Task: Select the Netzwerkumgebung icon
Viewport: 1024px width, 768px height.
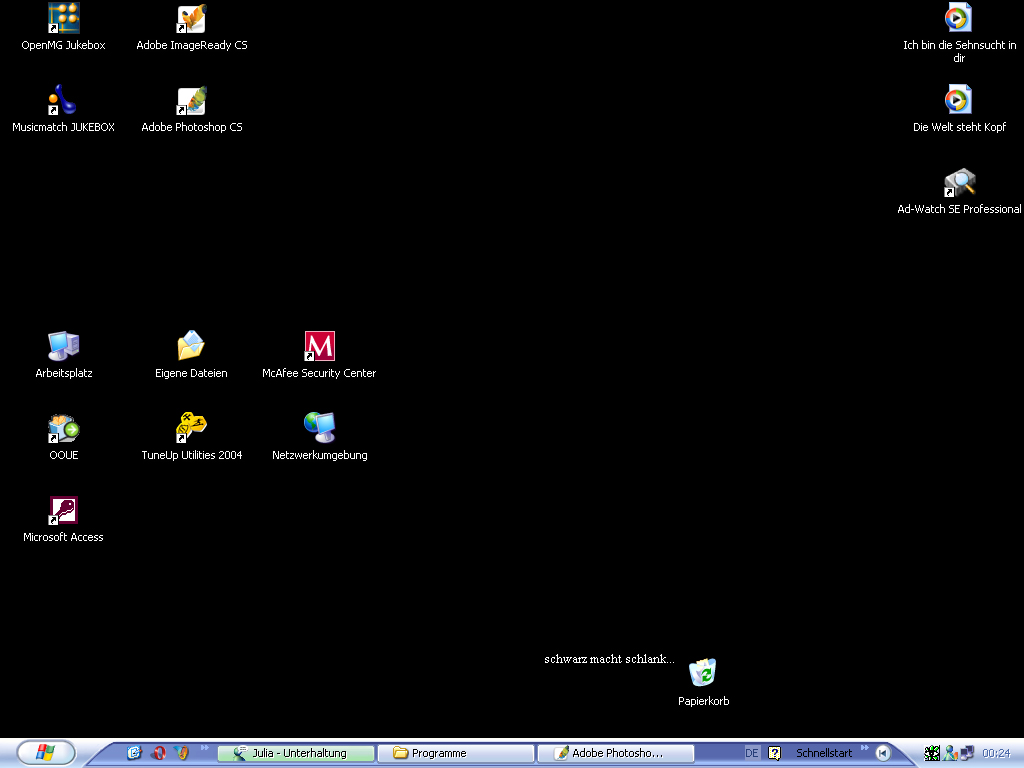Action: (x=319, y=430)
